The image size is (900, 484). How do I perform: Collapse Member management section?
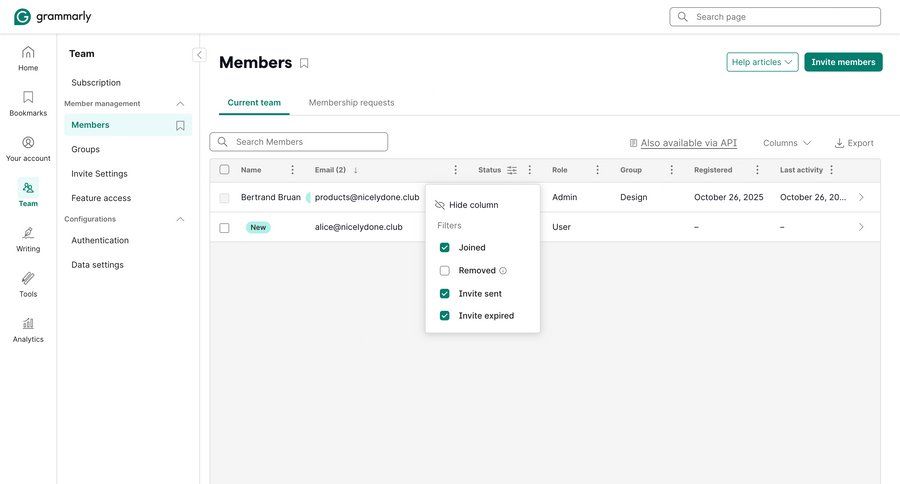[180, 104]
